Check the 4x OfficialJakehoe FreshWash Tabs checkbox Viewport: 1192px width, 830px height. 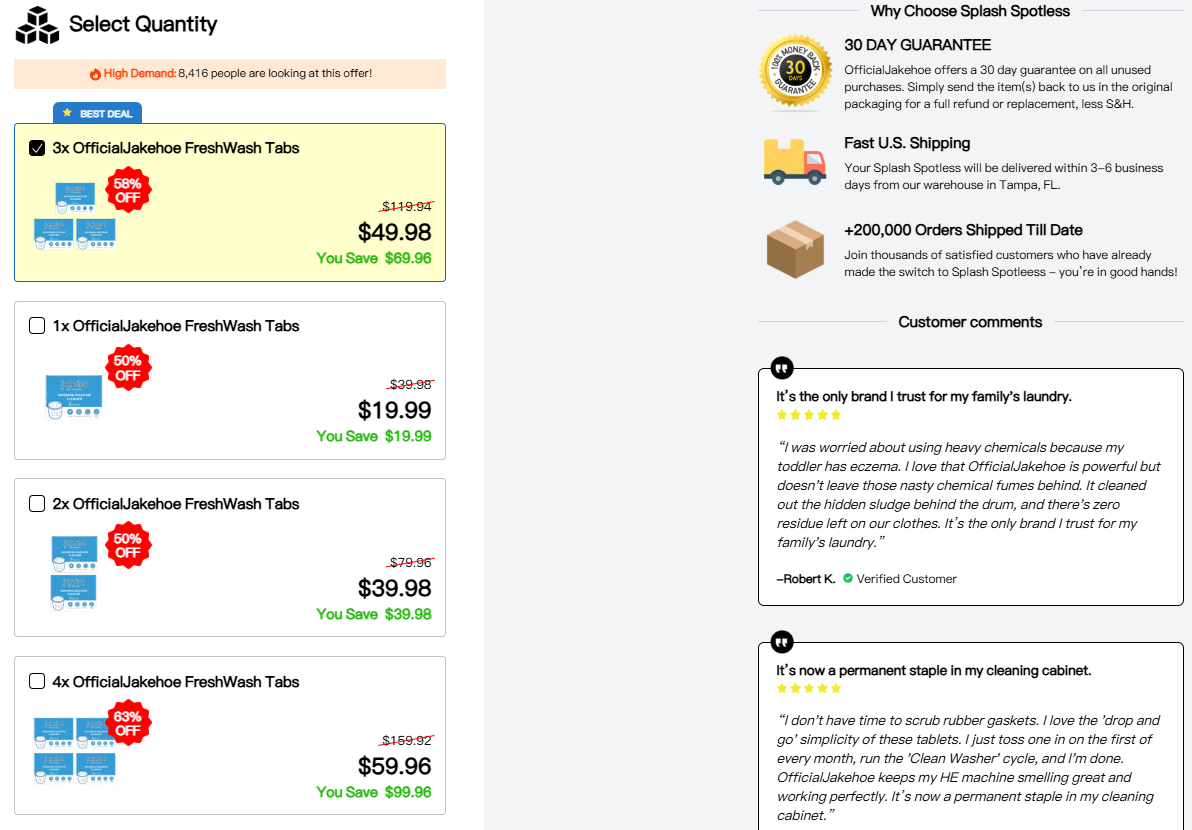coord(37,682)
